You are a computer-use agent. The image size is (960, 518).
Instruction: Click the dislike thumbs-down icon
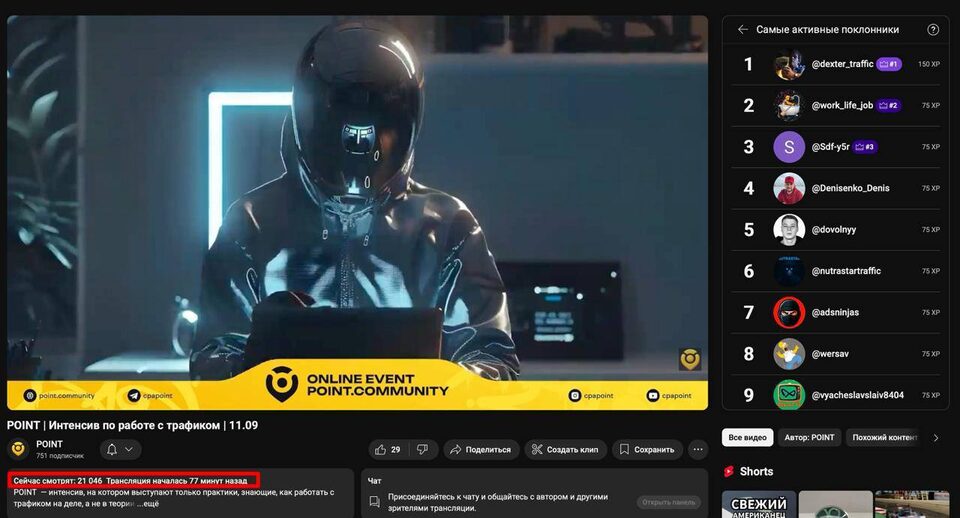[422, 449]
